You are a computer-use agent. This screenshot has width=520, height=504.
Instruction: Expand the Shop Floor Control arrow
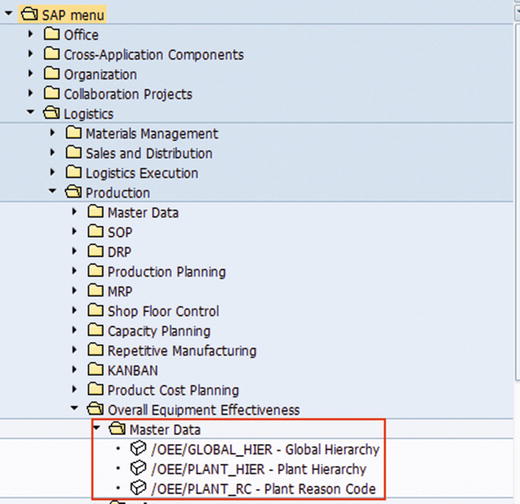(75, 310)
